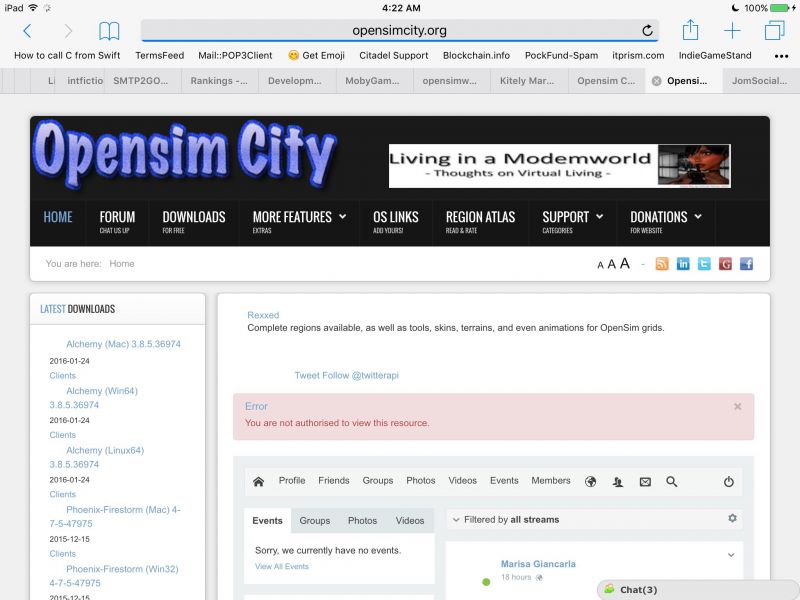Image resolution: width=800 pixels, height=600 pixels.
Task: Open the Safari share sheet icon
Action: pos(690,30)
